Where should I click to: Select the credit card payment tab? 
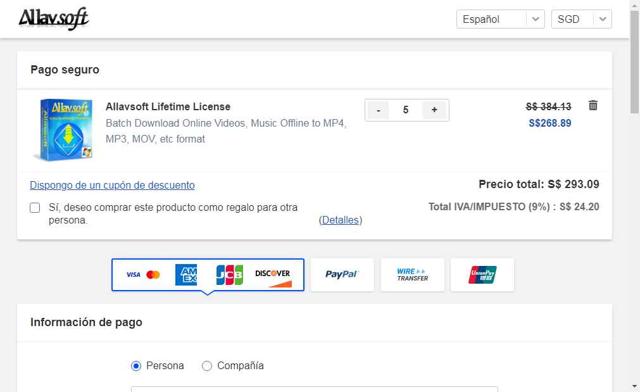pyautogui.click(x=208, y=275)
